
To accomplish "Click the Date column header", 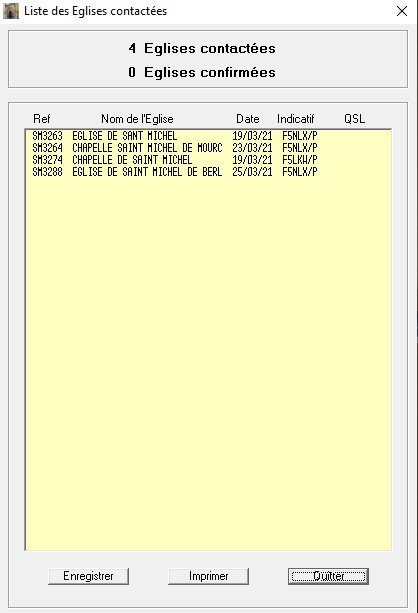I will [248, 119].
